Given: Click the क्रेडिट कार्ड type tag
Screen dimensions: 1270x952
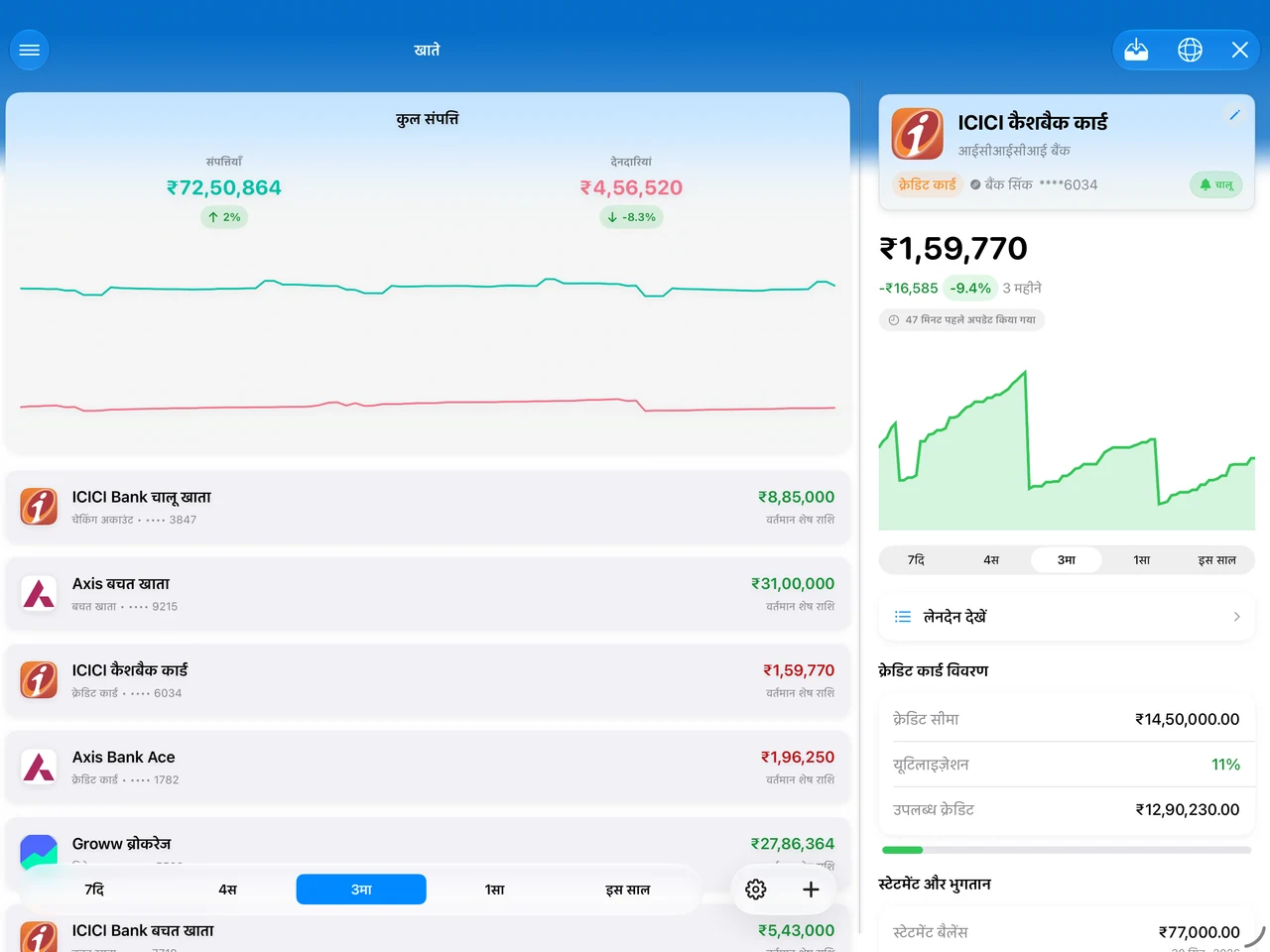Looking at the screenshot, I should pos(927,184).
